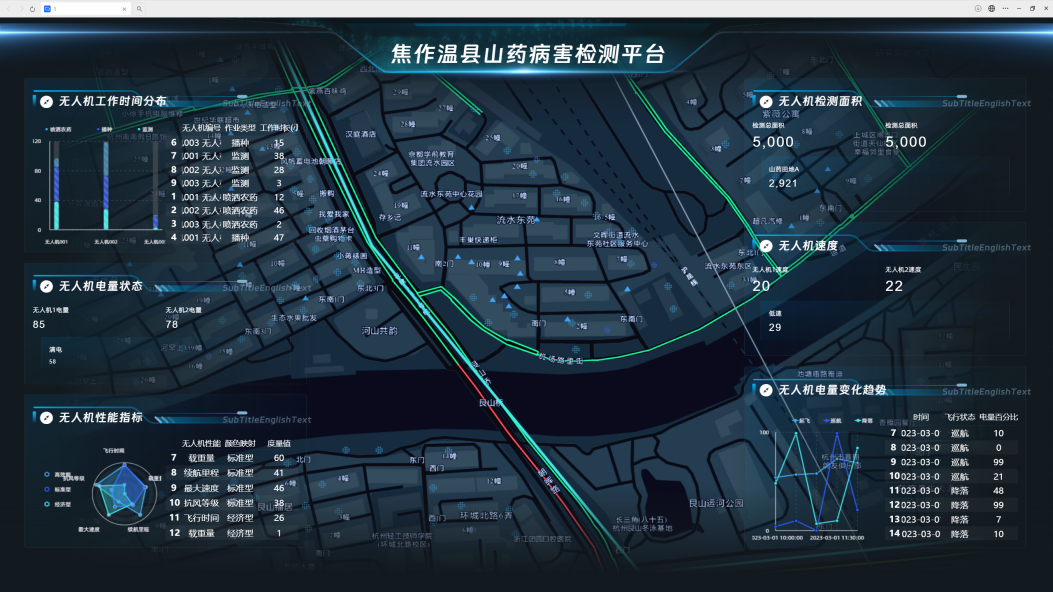Toggle 巡航 legend in battery trend chart

[833, 421]
